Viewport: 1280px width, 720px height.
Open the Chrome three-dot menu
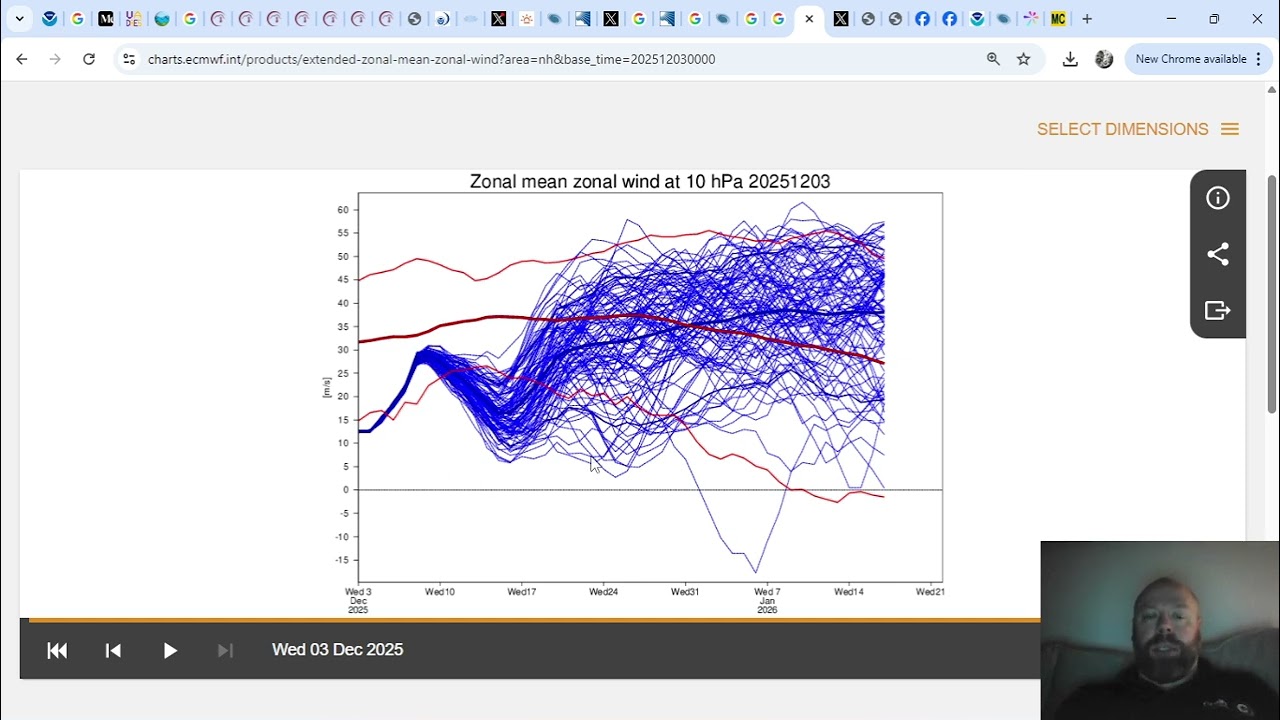(1258, 59)
